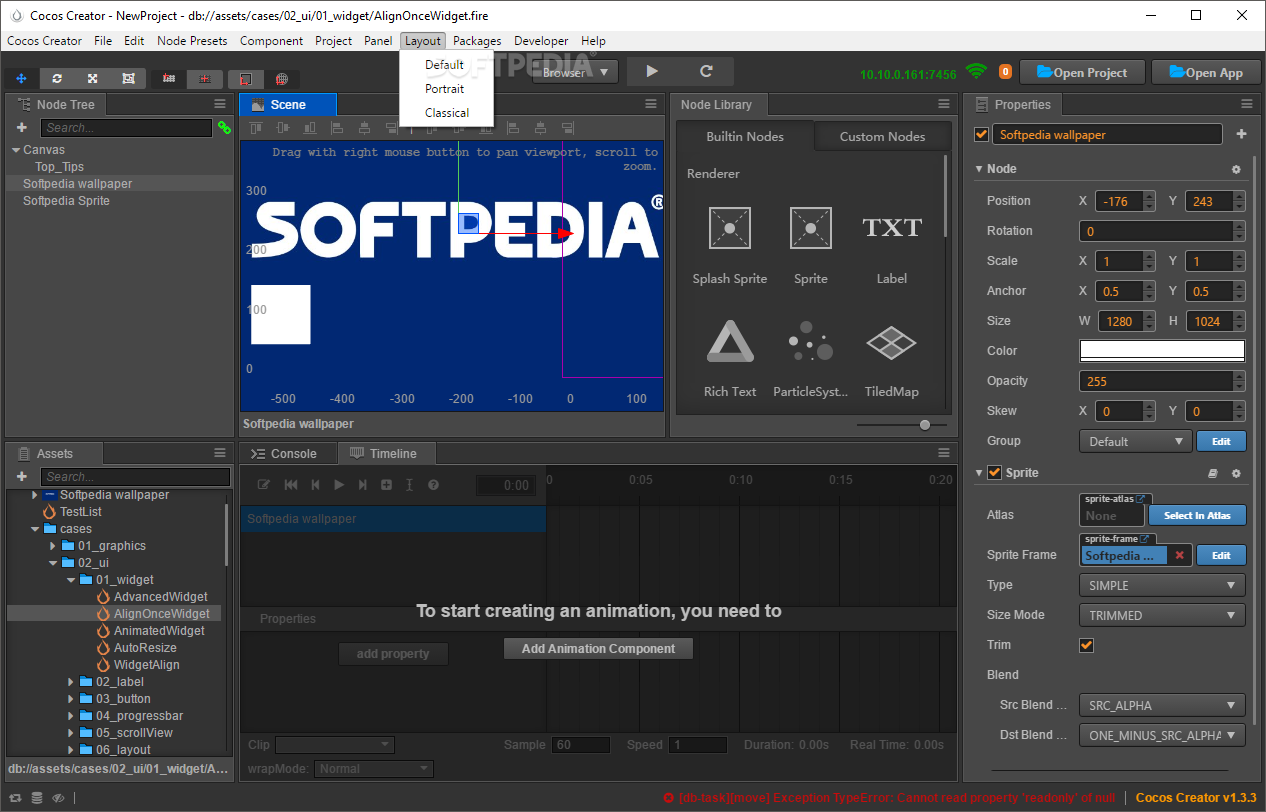The height and width of the screenshot is (812, 1266).
Task: Select the Rotate transform tool
Action: [57, 78]
